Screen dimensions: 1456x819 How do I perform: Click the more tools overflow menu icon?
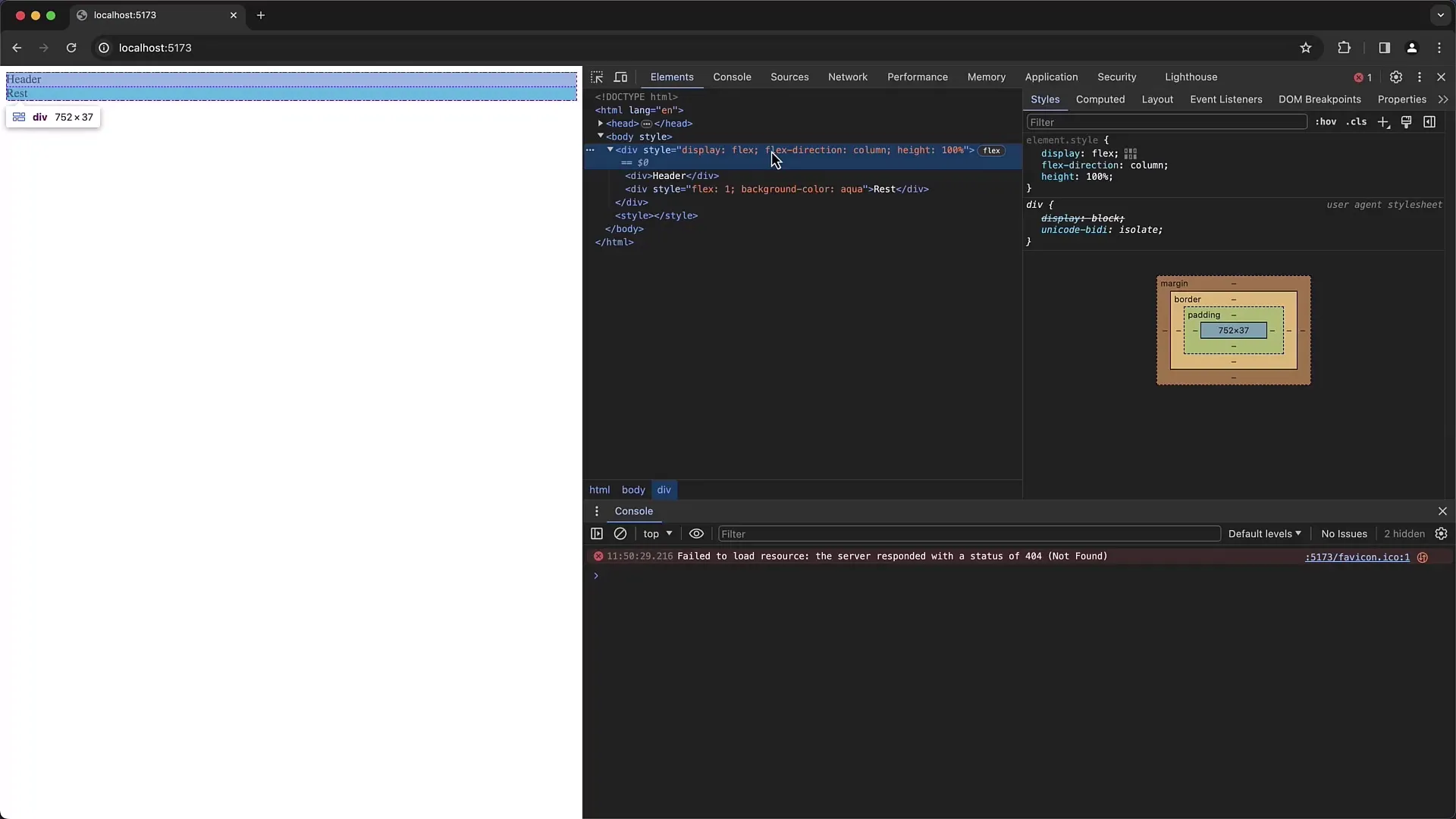[x=1419, y=77]
